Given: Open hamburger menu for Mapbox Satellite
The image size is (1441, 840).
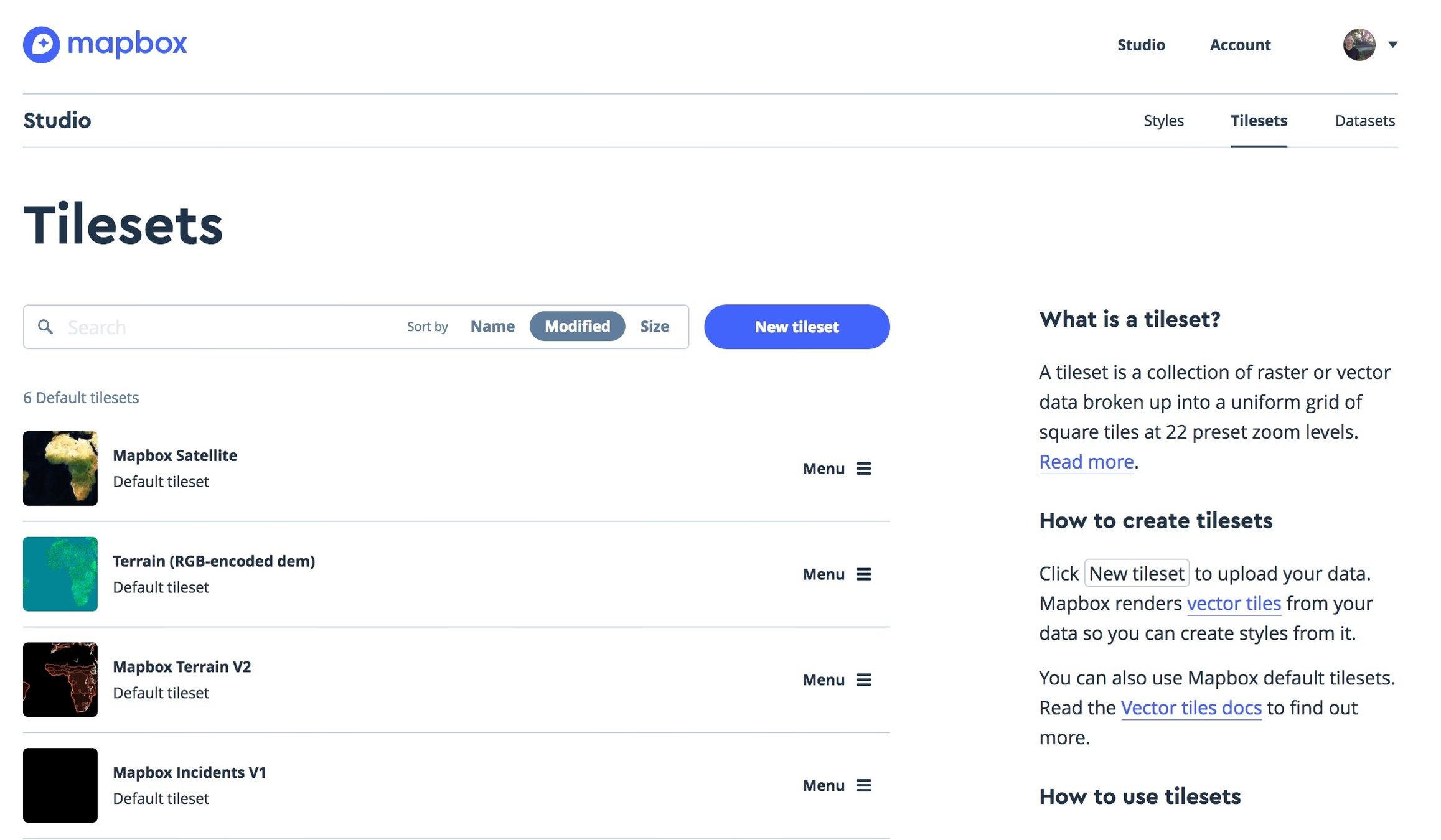Looking at the screenshot, I should [x=863, y=469].
